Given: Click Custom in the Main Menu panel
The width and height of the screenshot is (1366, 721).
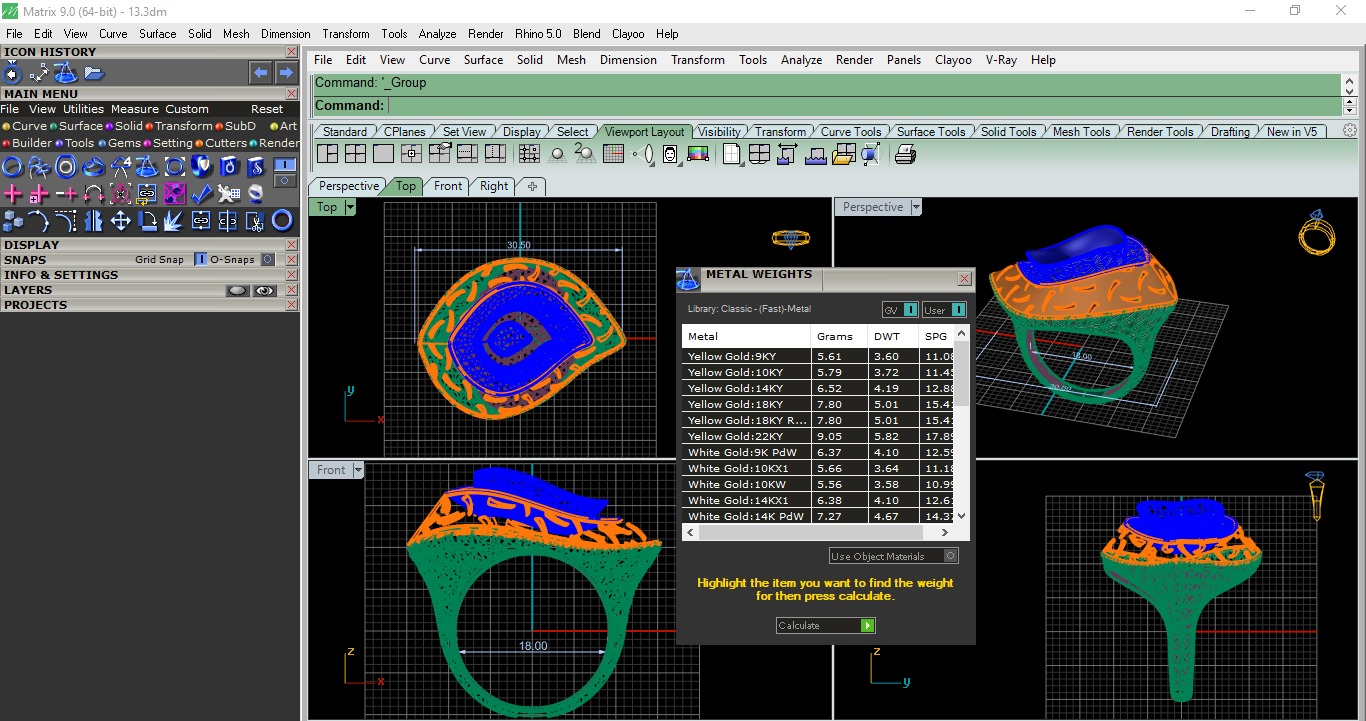Looking at the screenshot, I should click(x=187, y=109).
